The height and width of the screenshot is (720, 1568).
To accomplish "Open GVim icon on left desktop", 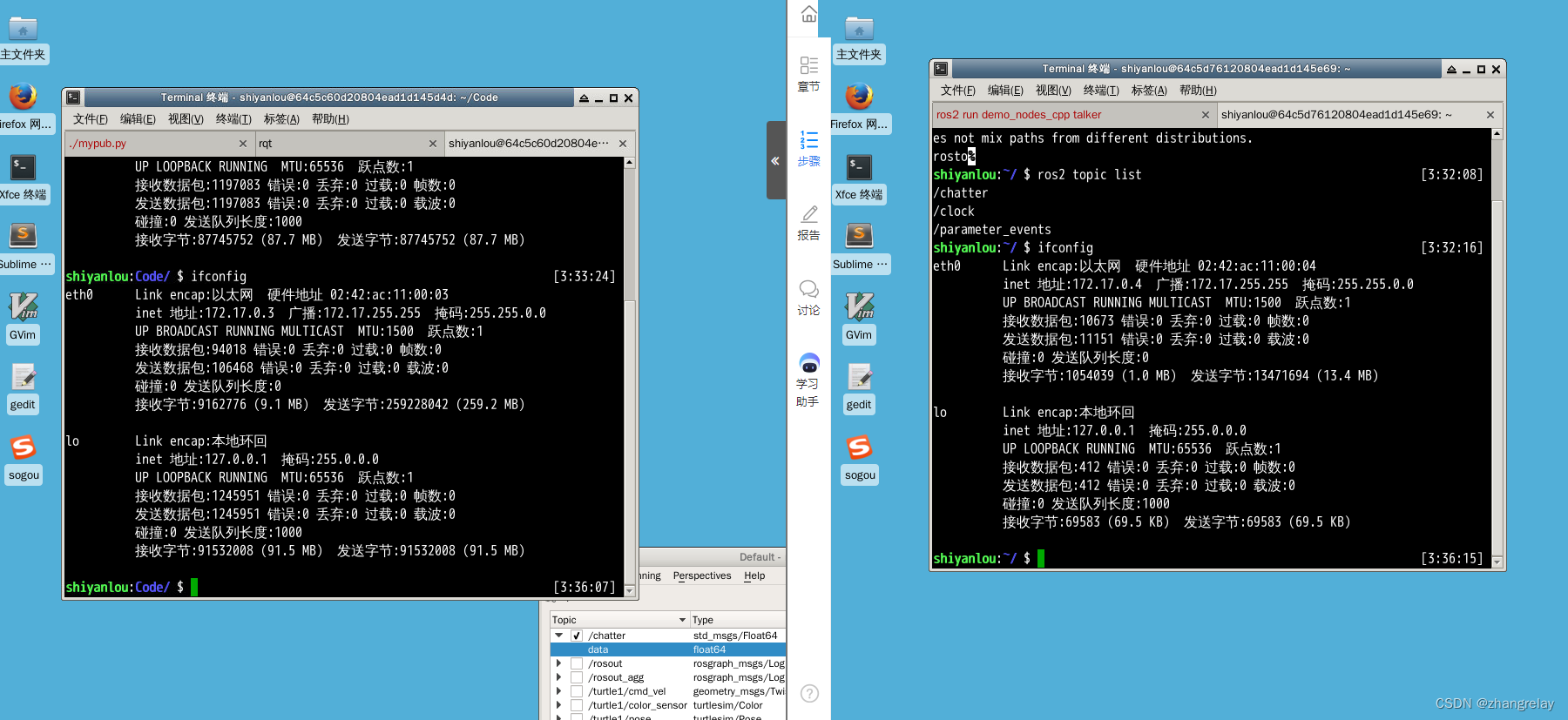I will (23, 306).
